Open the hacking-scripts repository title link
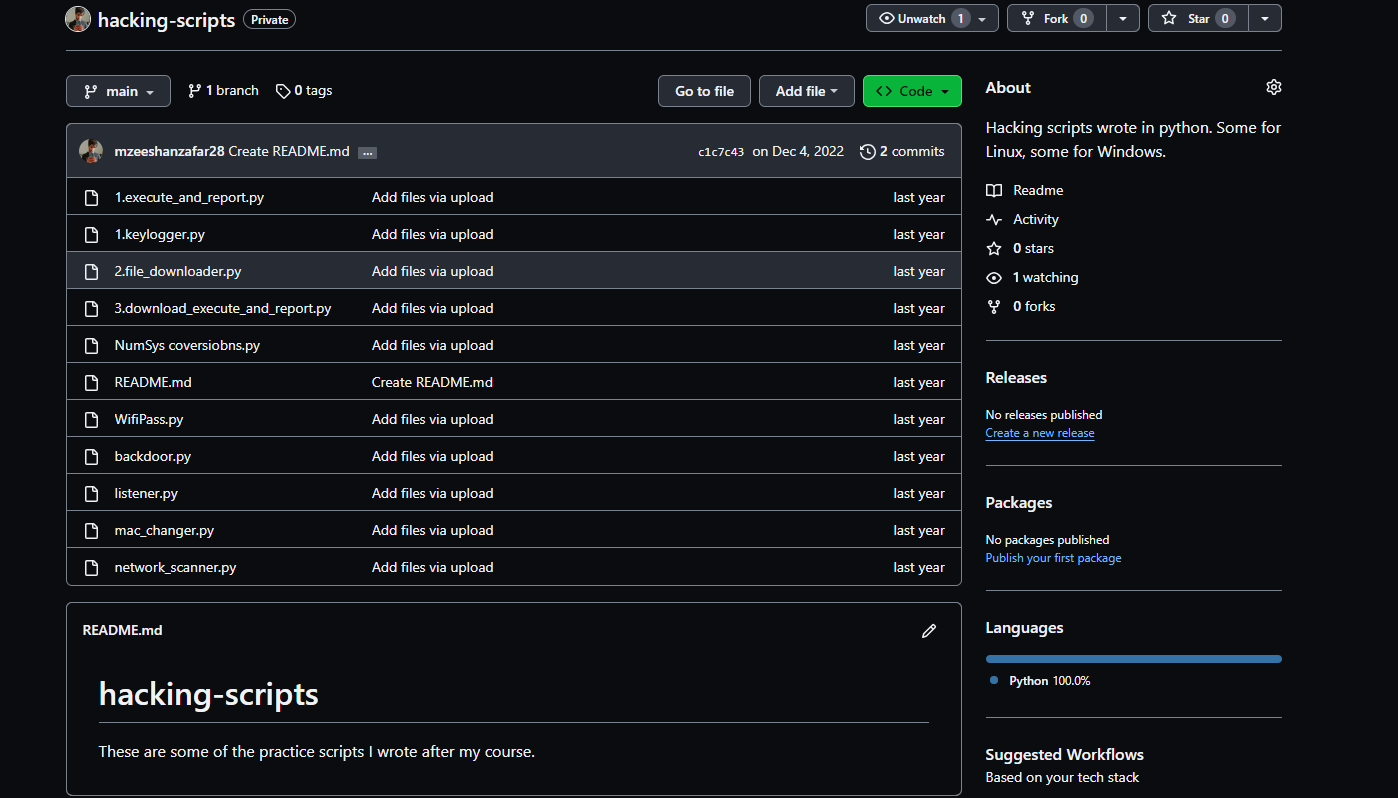Screen dimensions: 1398x798 (x=167, y=20)
